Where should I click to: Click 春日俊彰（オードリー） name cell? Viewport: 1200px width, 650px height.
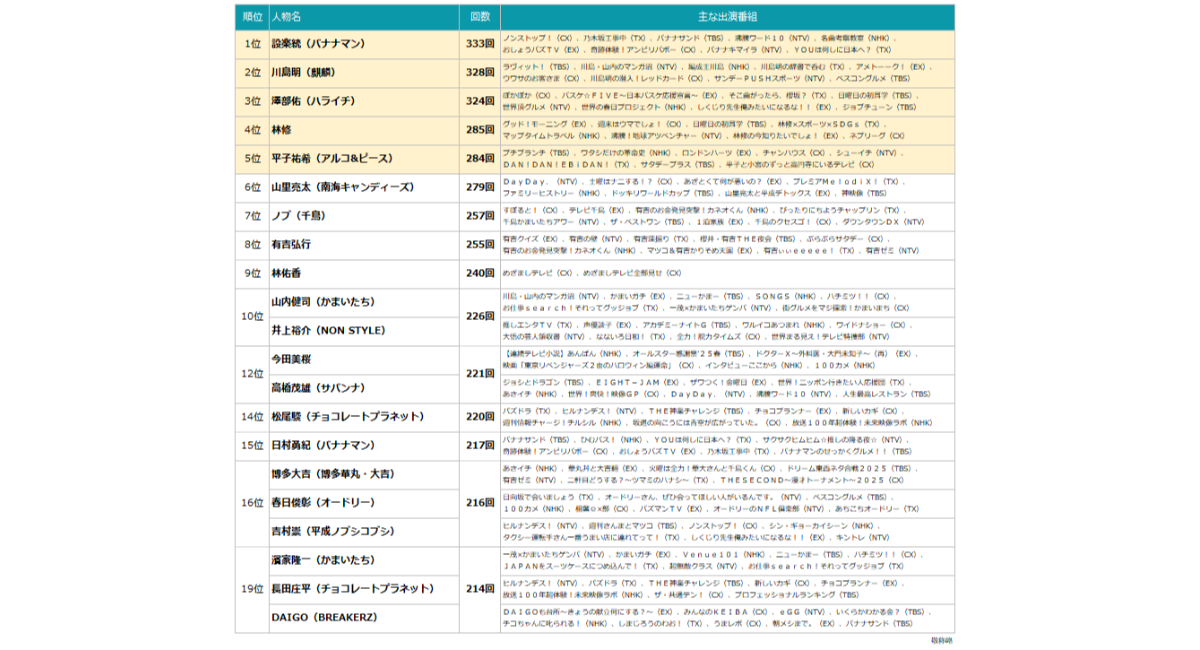pyautogui.click(x=322, y=502)
